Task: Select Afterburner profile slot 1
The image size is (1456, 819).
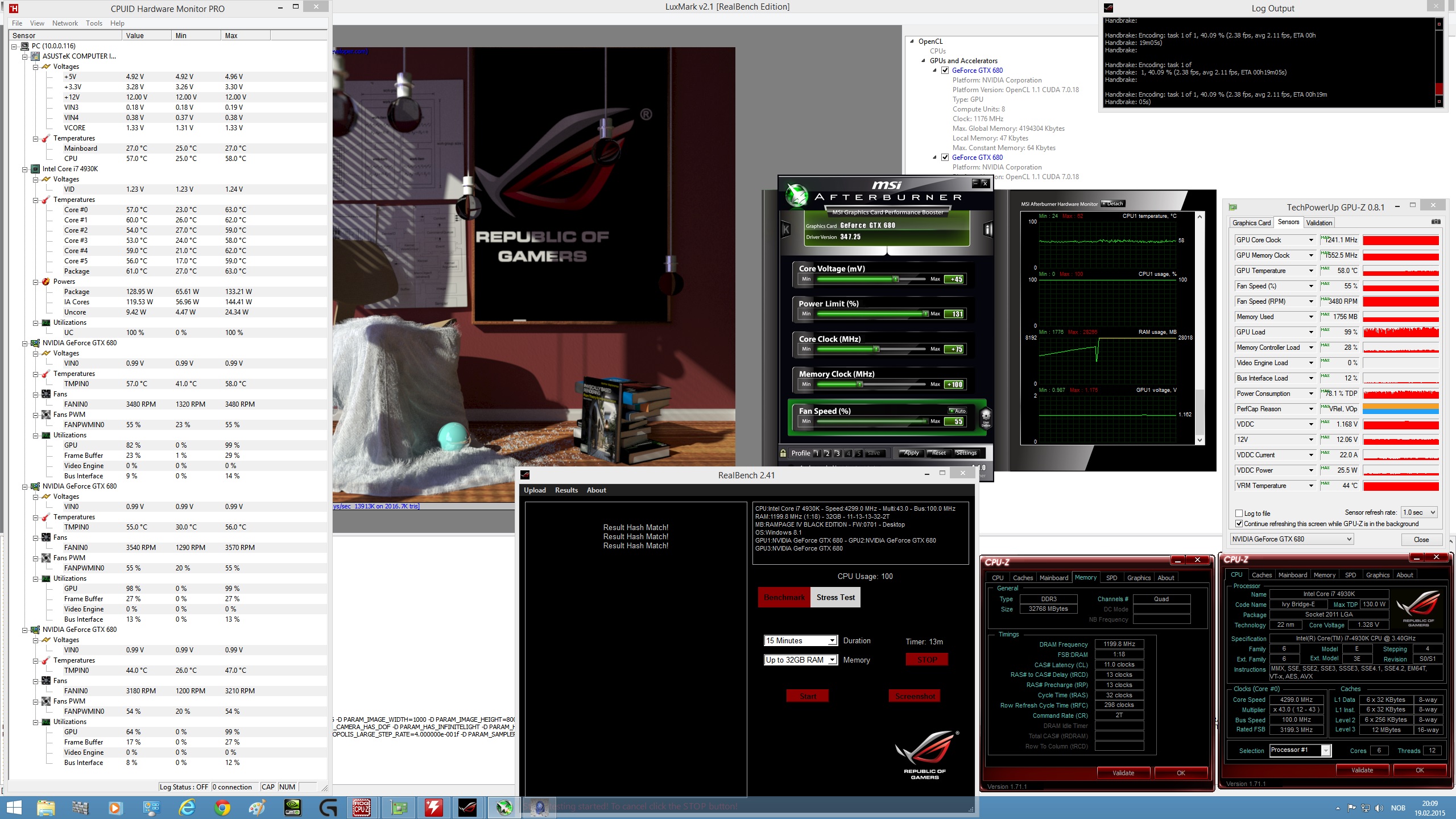Action: coord(816,453)
